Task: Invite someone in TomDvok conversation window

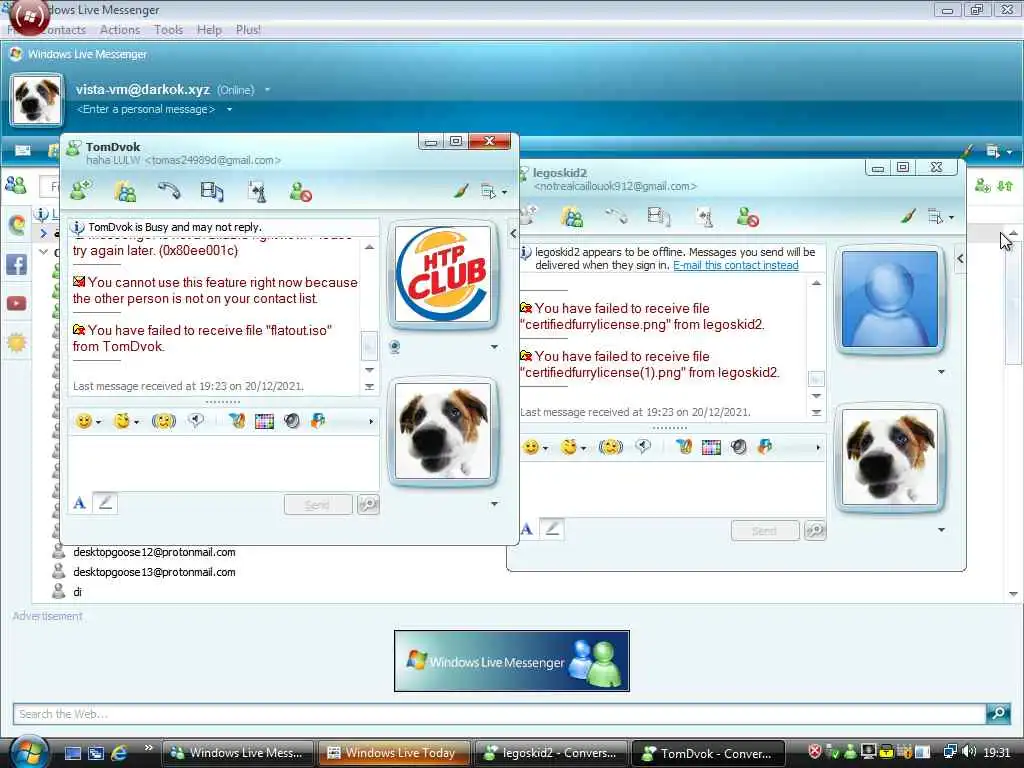Action: 81,191
